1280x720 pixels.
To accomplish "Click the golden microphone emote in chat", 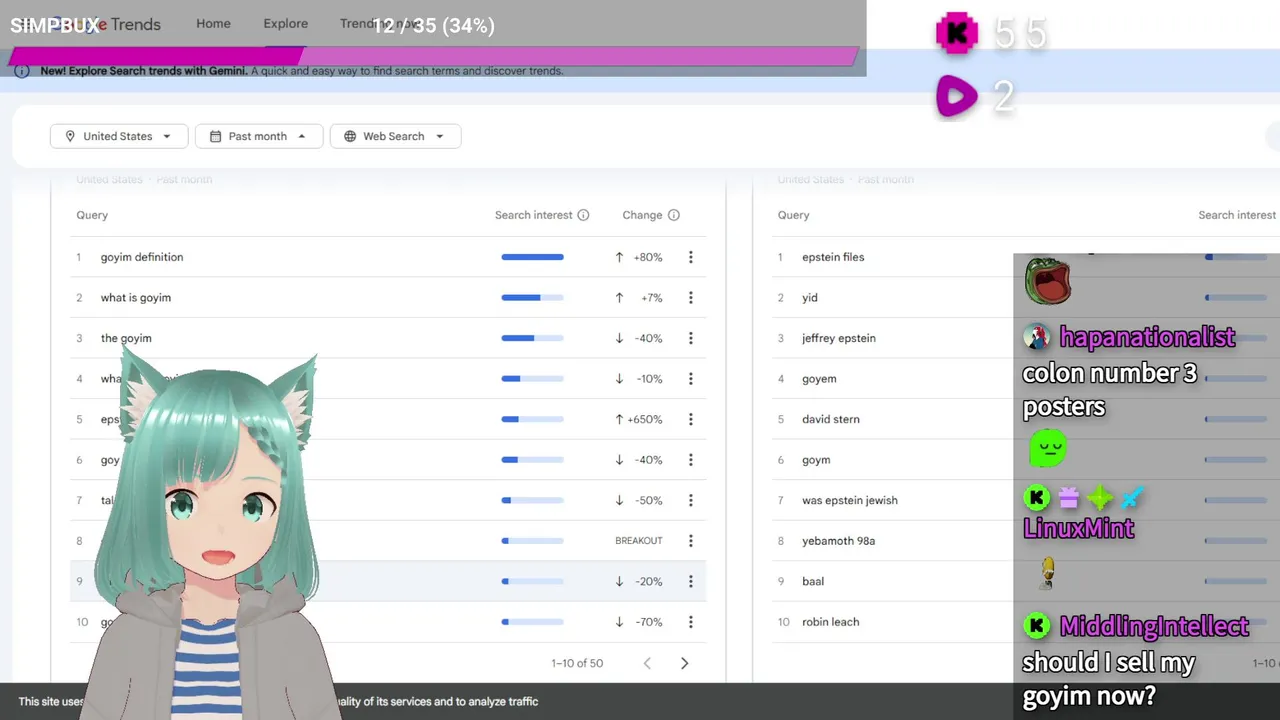I will tap(1047, 574).
